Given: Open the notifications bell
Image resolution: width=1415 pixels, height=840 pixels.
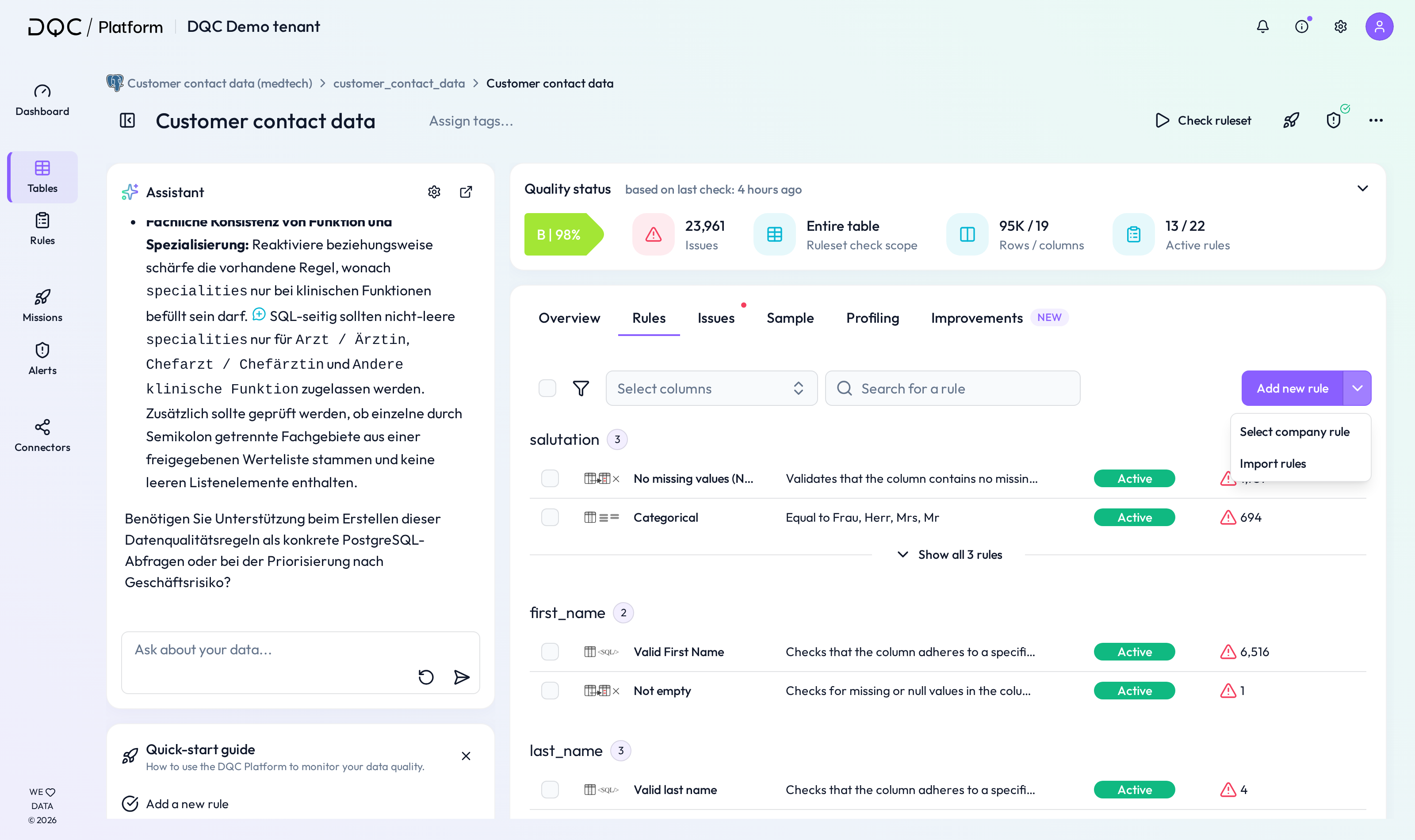Looking at the screenshot, I should pyautogui.click(x=1263, y=27).
